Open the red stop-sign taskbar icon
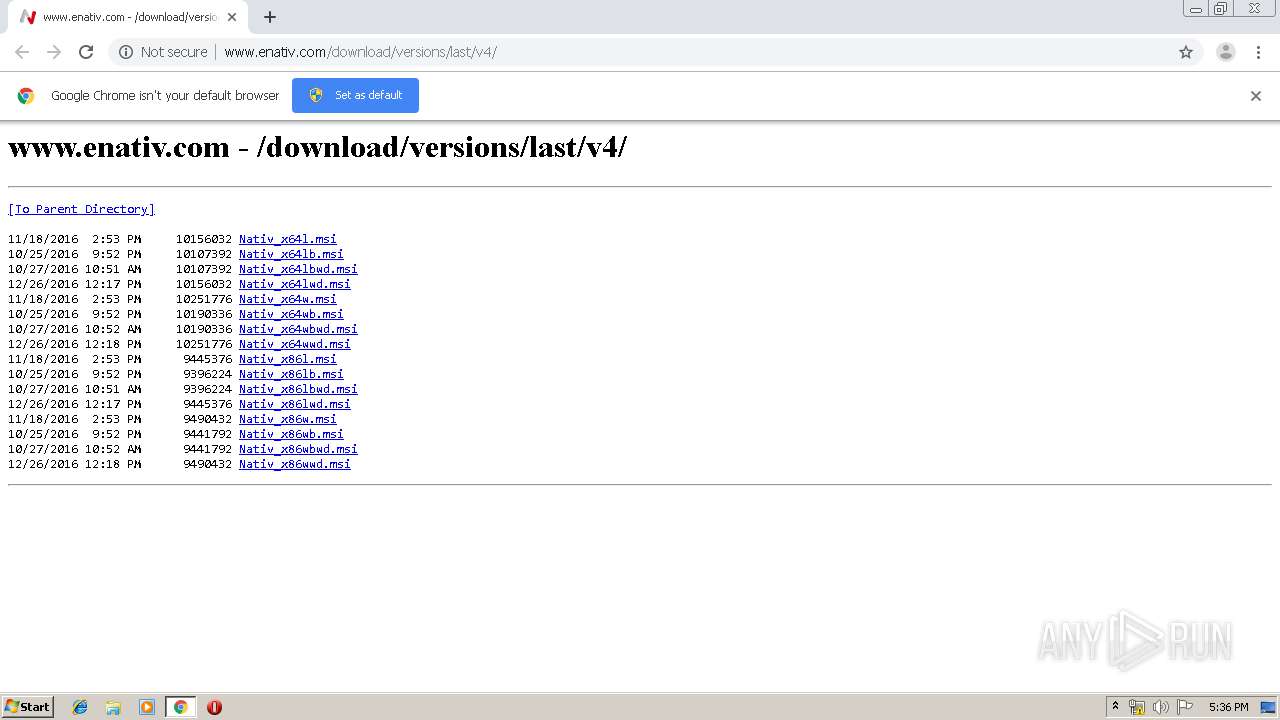Viewport: 1280px width, 720px height. point(214,707)
